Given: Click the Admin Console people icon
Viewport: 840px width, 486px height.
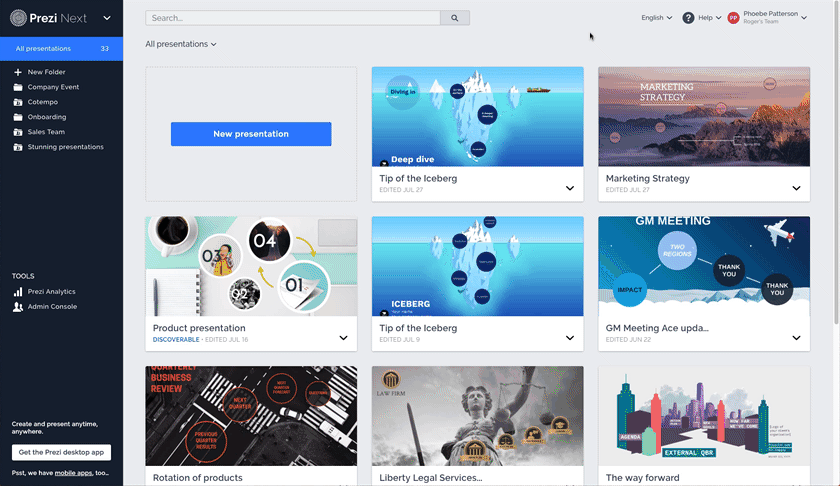Looking at the screenshot, I should pos(18,307).
